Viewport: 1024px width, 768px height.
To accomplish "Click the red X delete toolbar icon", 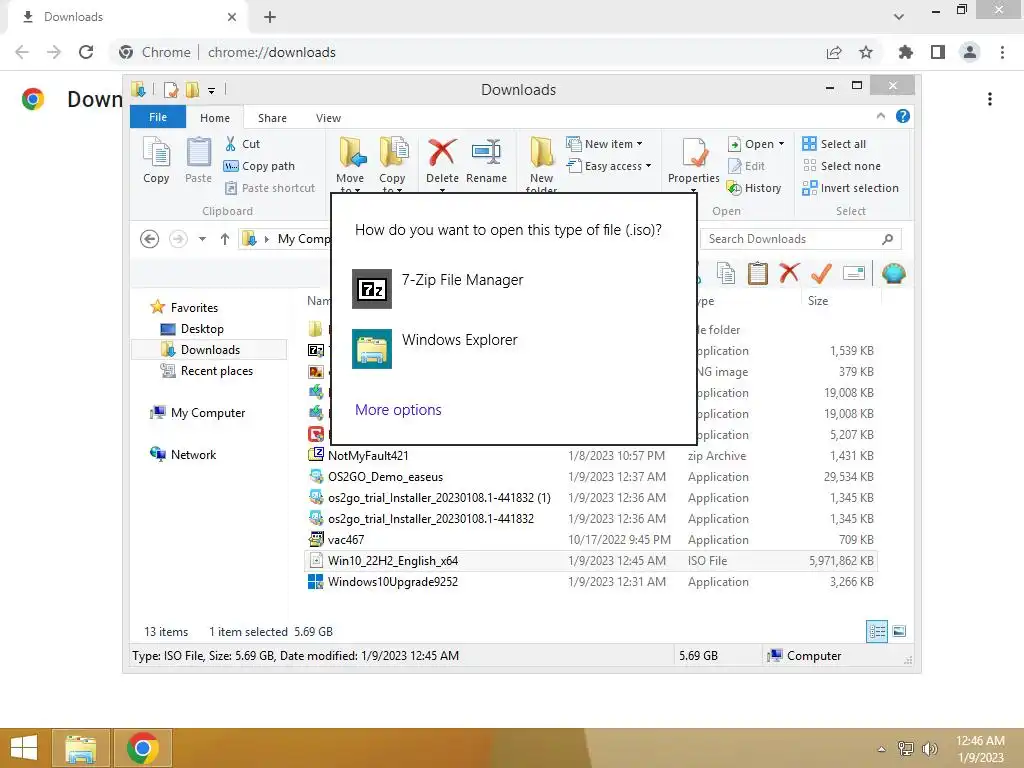I will pyautogui.click(x=789, y=273).
